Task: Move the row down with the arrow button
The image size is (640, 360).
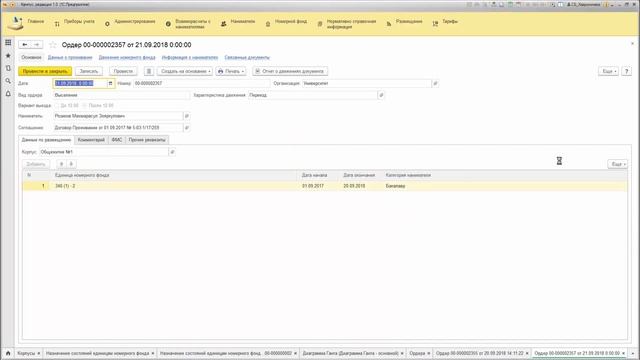Action: (71, 164)
